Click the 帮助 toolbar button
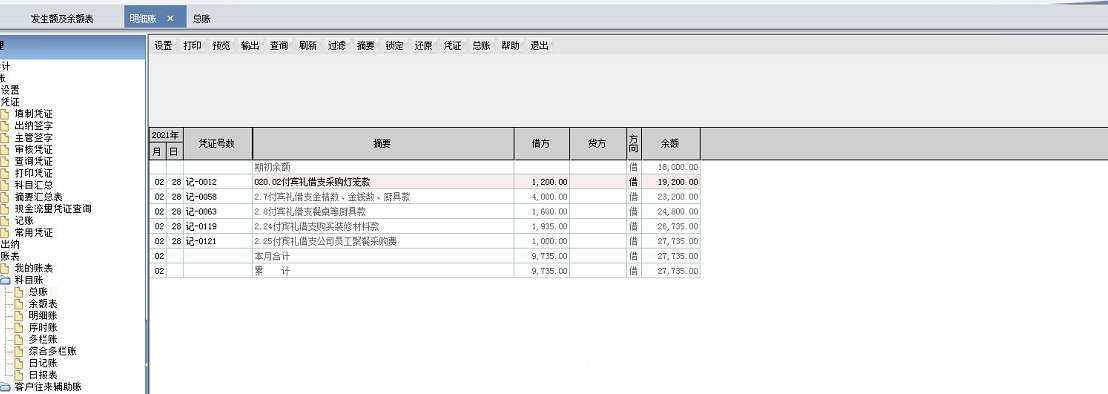This screenshot has height=394, width=1108. pyautogui.click(x=510, y=46)
